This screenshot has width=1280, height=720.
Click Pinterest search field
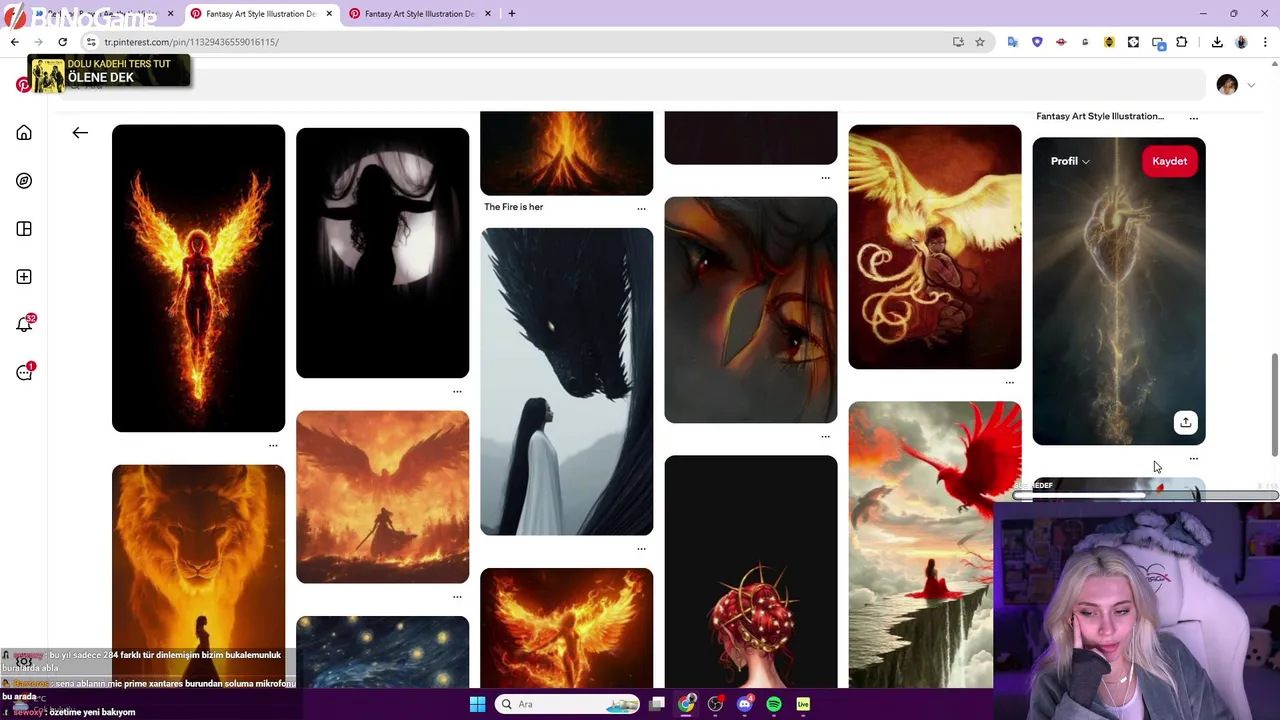pyautogui.click(x=630, y=85)
